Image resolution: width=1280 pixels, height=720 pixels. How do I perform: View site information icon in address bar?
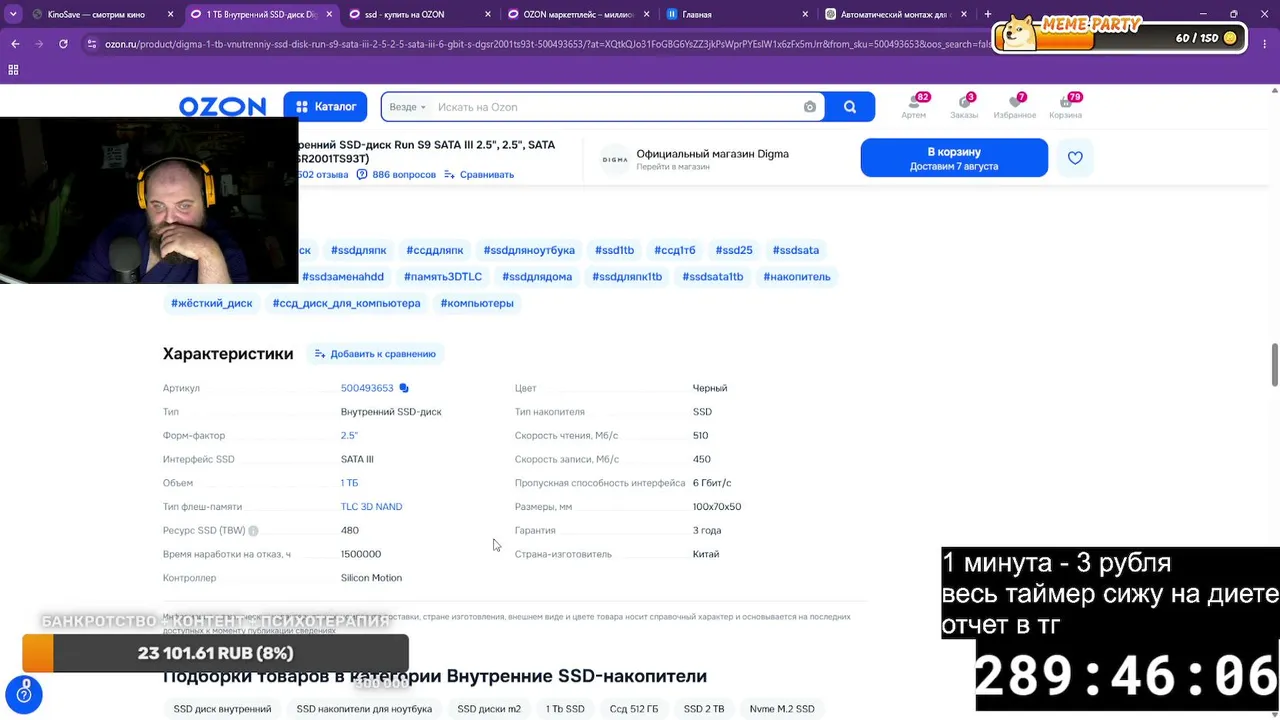coord(92,44)
